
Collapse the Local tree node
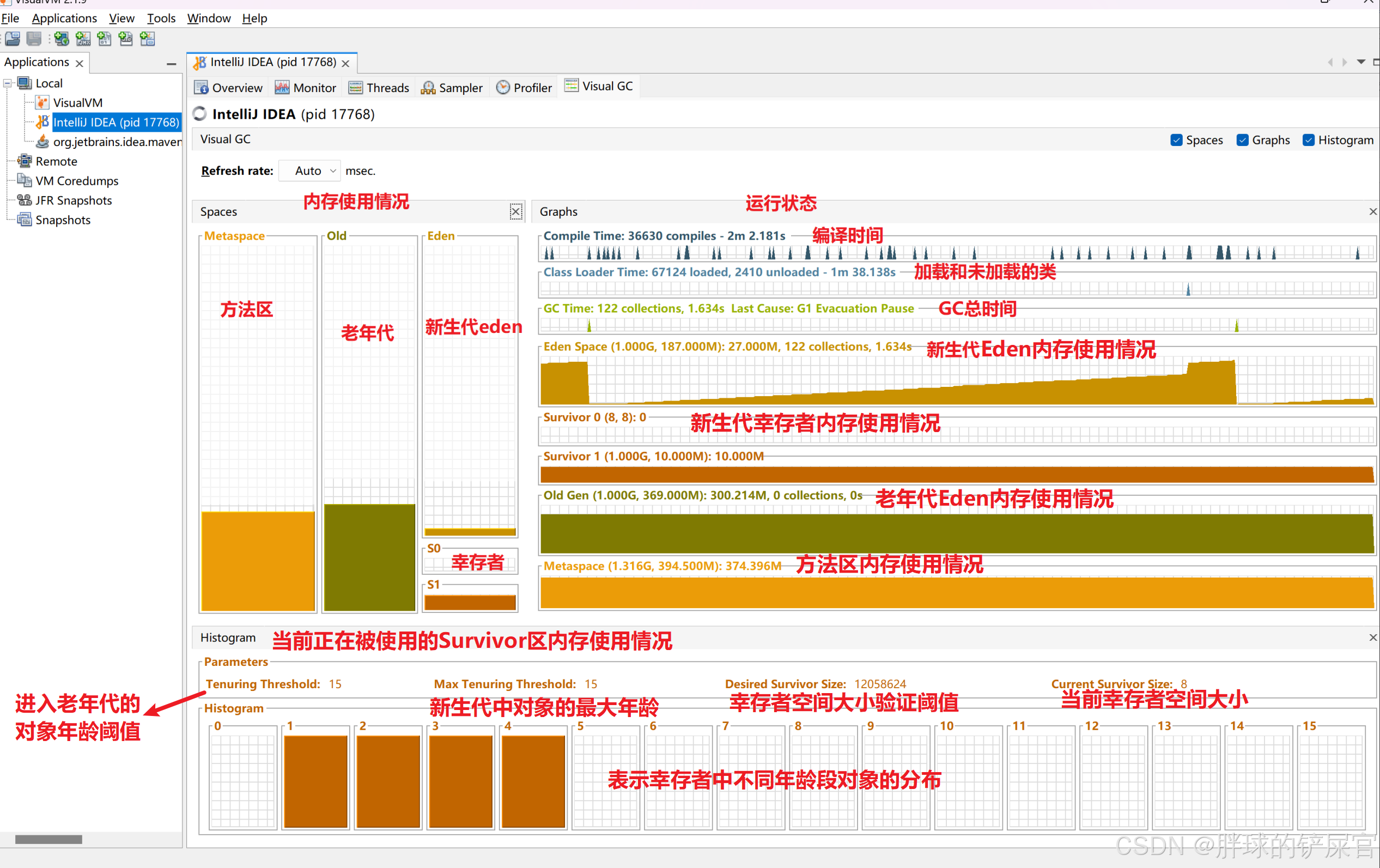coord(8,83)
